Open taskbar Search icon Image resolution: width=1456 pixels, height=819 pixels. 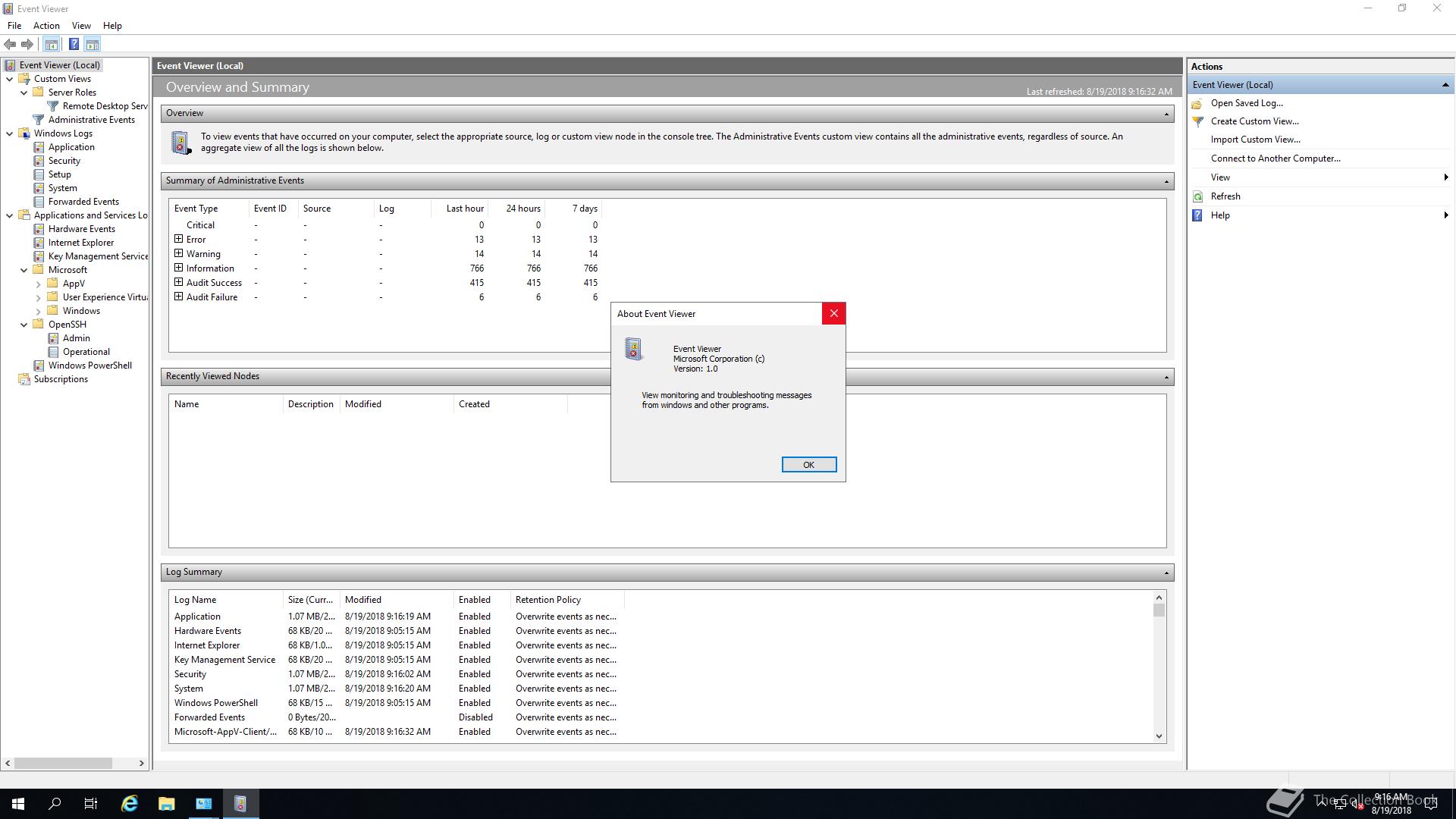(55, 804)
